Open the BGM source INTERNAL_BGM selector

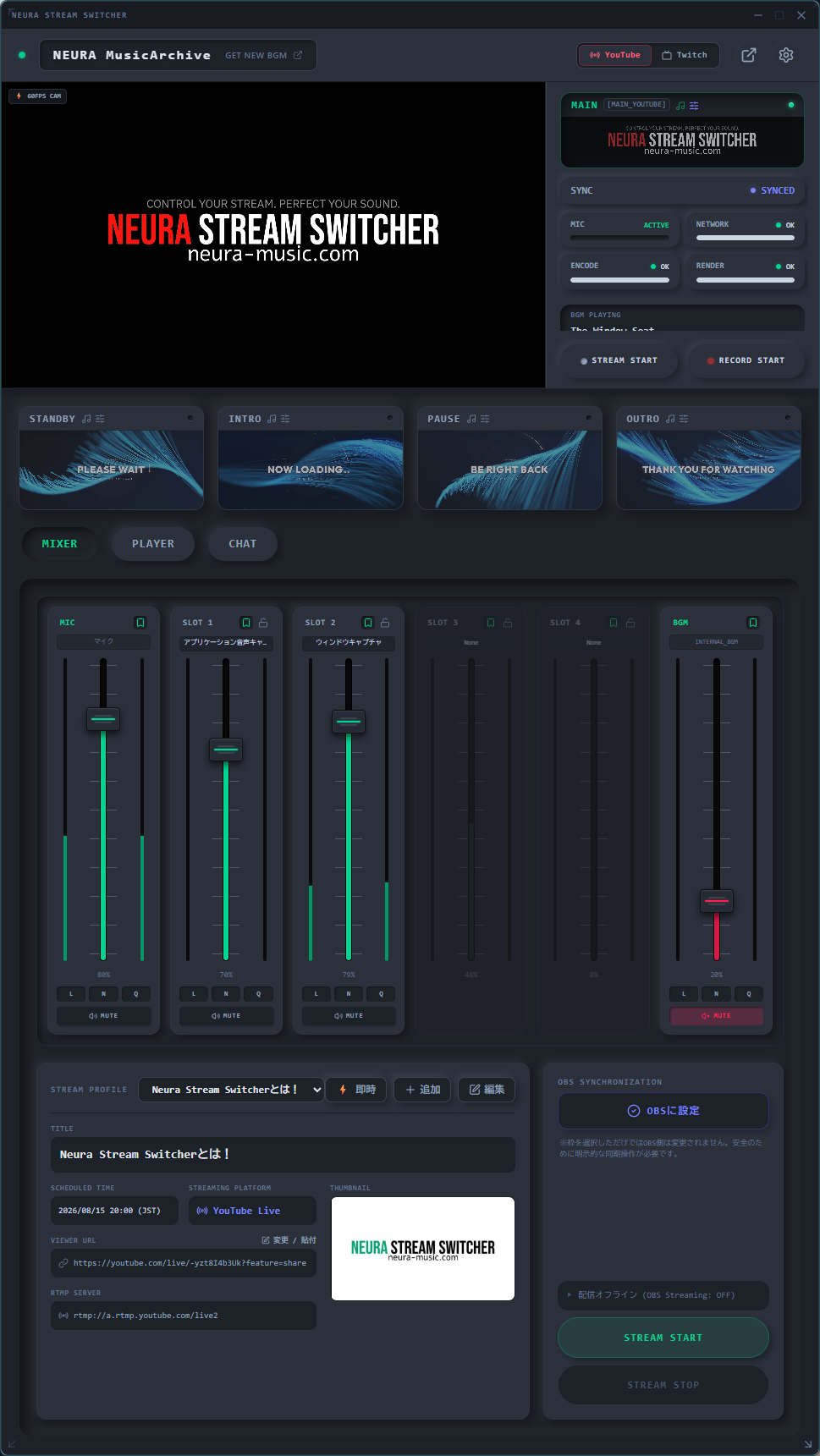(717, 642)
